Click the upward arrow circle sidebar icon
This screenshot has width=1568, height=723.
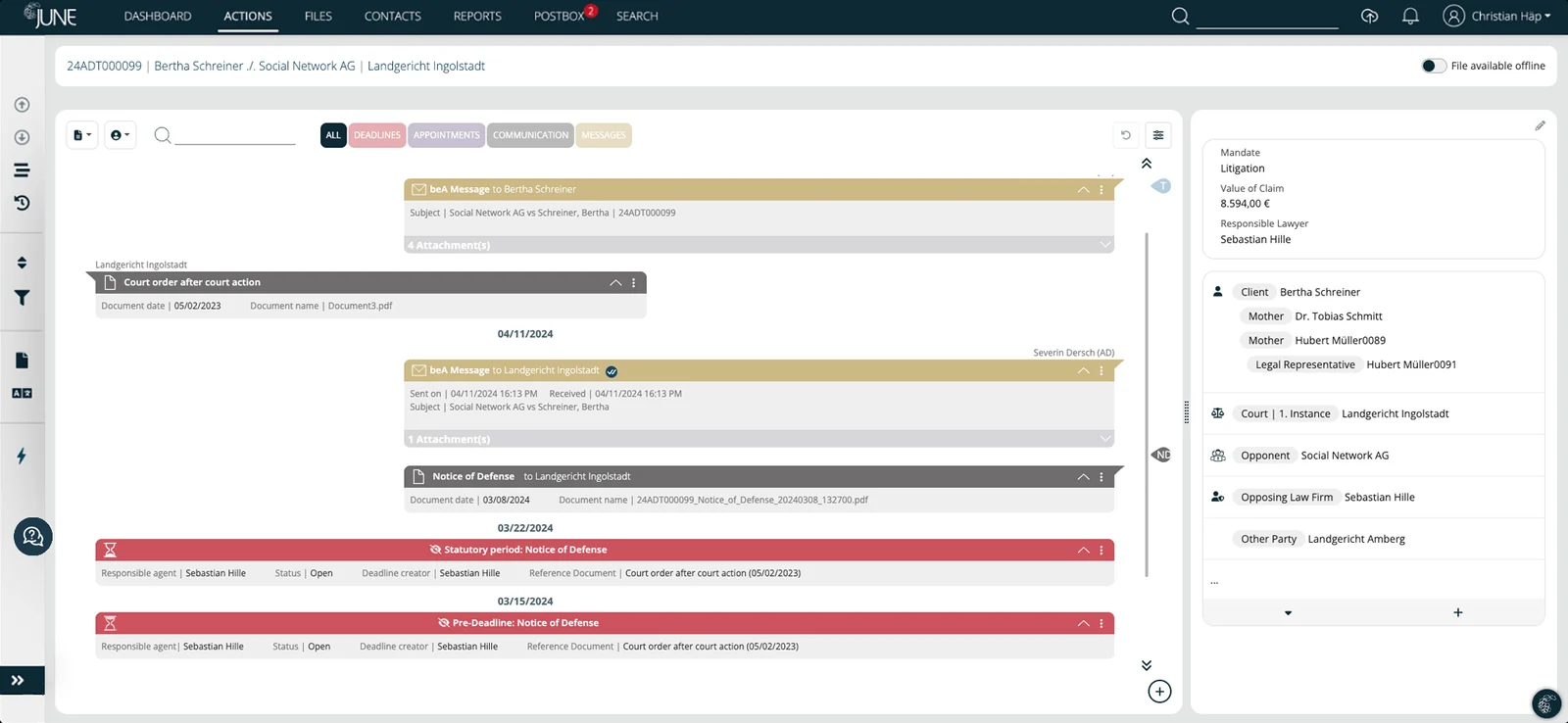pos(22,105)
